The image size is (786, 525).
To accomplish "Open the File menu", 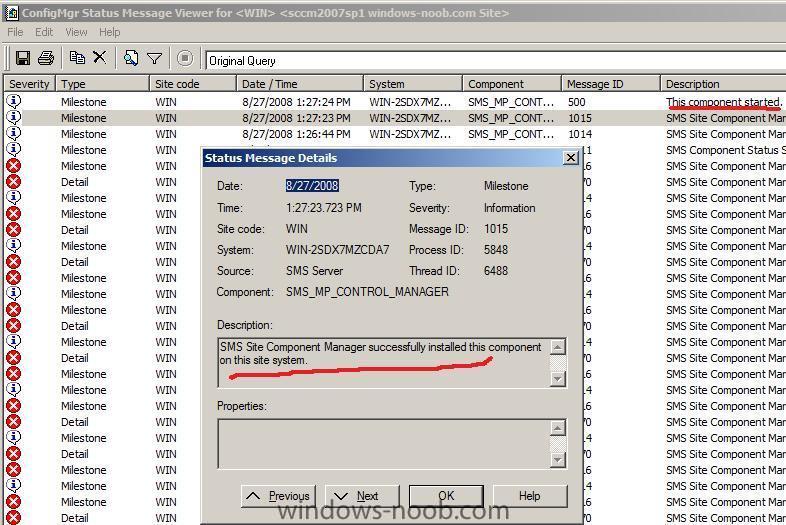I will coord(15,32).
